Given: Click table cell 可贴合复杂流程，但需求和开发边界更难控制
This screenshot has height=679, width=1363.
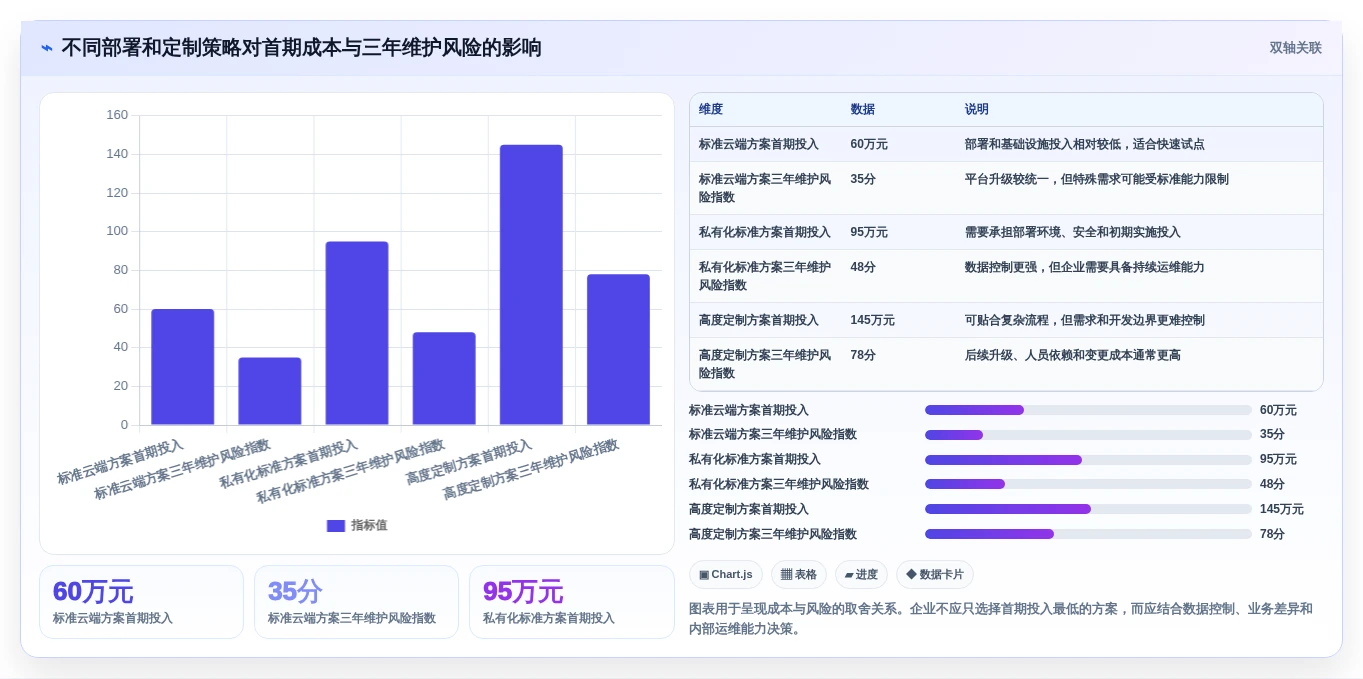Looking at the screenshot, I should [x=1084, y=320].
